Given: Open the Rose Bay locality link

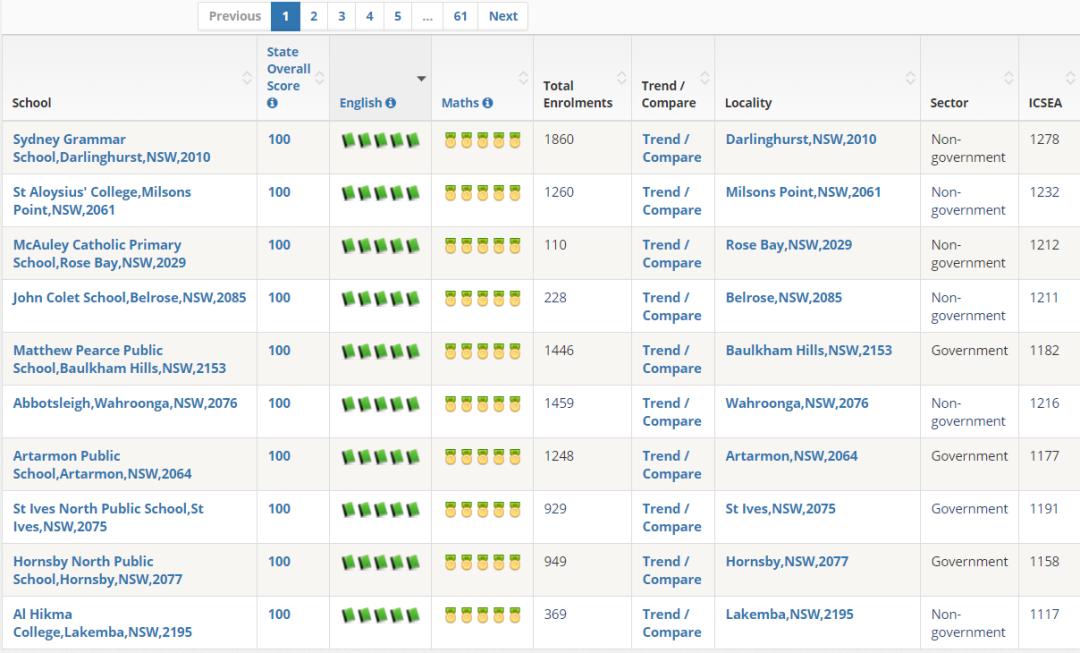Looking at the screenshot, I should pyautogui.click(x=789, y=245).
